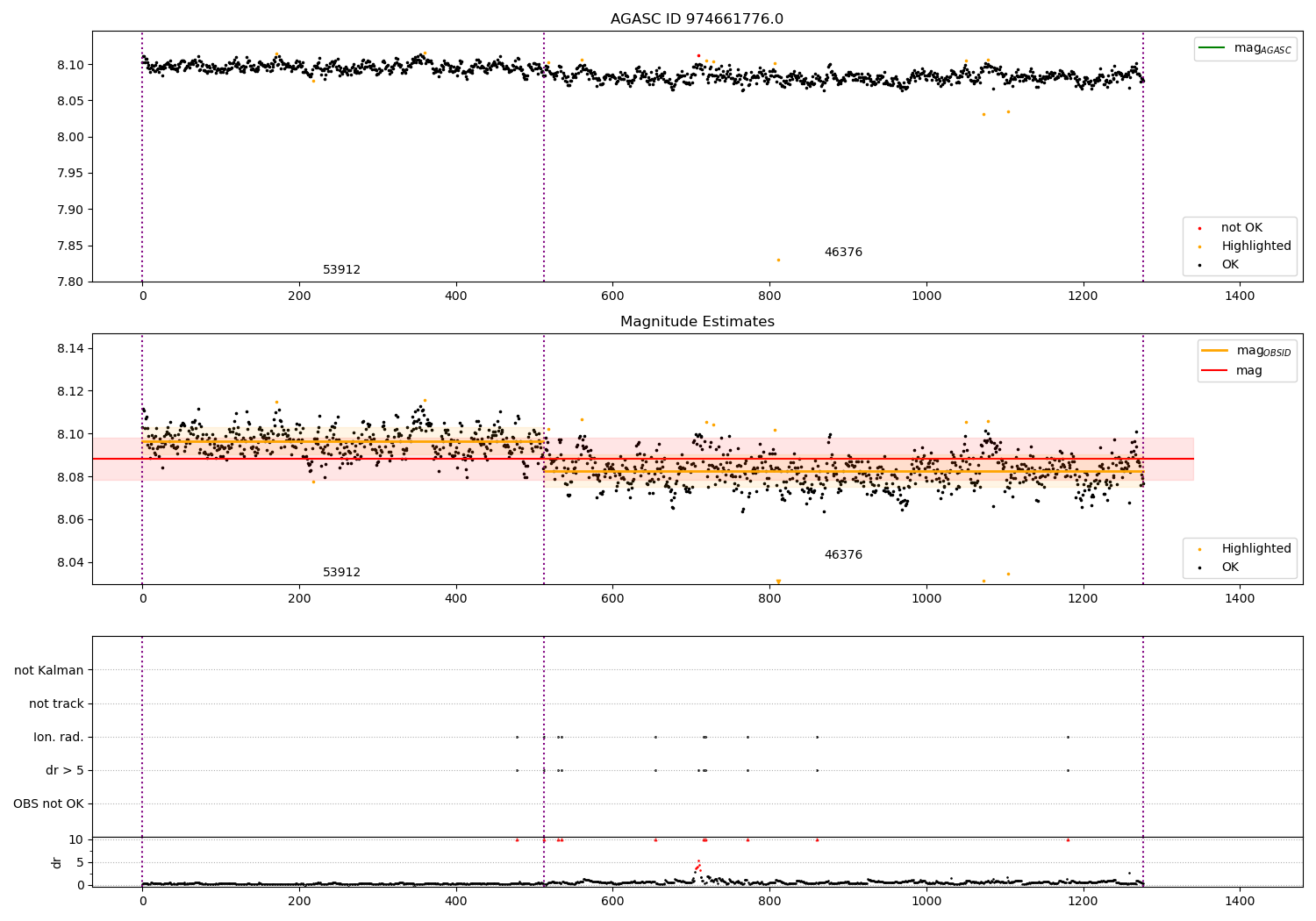Click the 'mag OBSID' legend label in middle plot

click(x=1264, y=352)
